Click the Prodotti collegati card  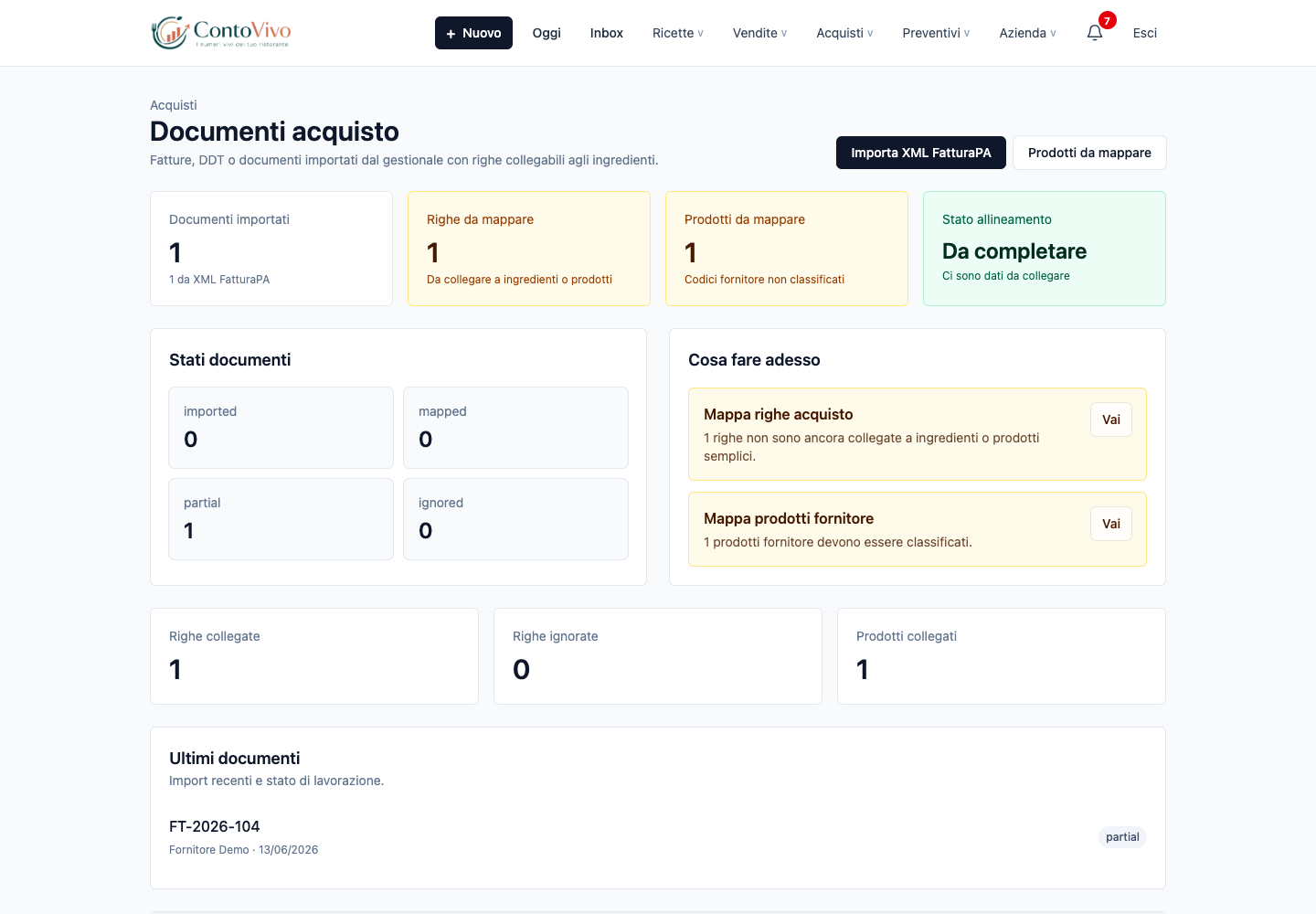tap(1002, 656)
